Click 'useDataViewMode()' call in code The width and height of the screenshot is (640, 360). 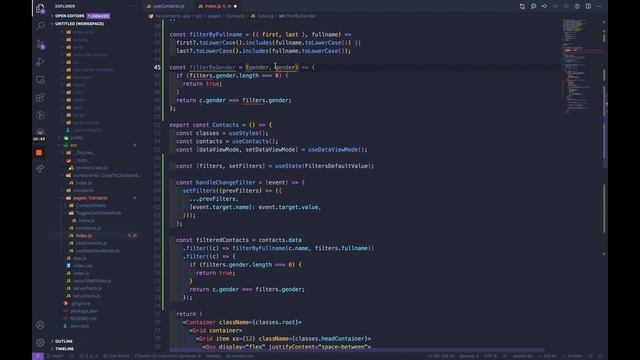(x=337, y=150)
